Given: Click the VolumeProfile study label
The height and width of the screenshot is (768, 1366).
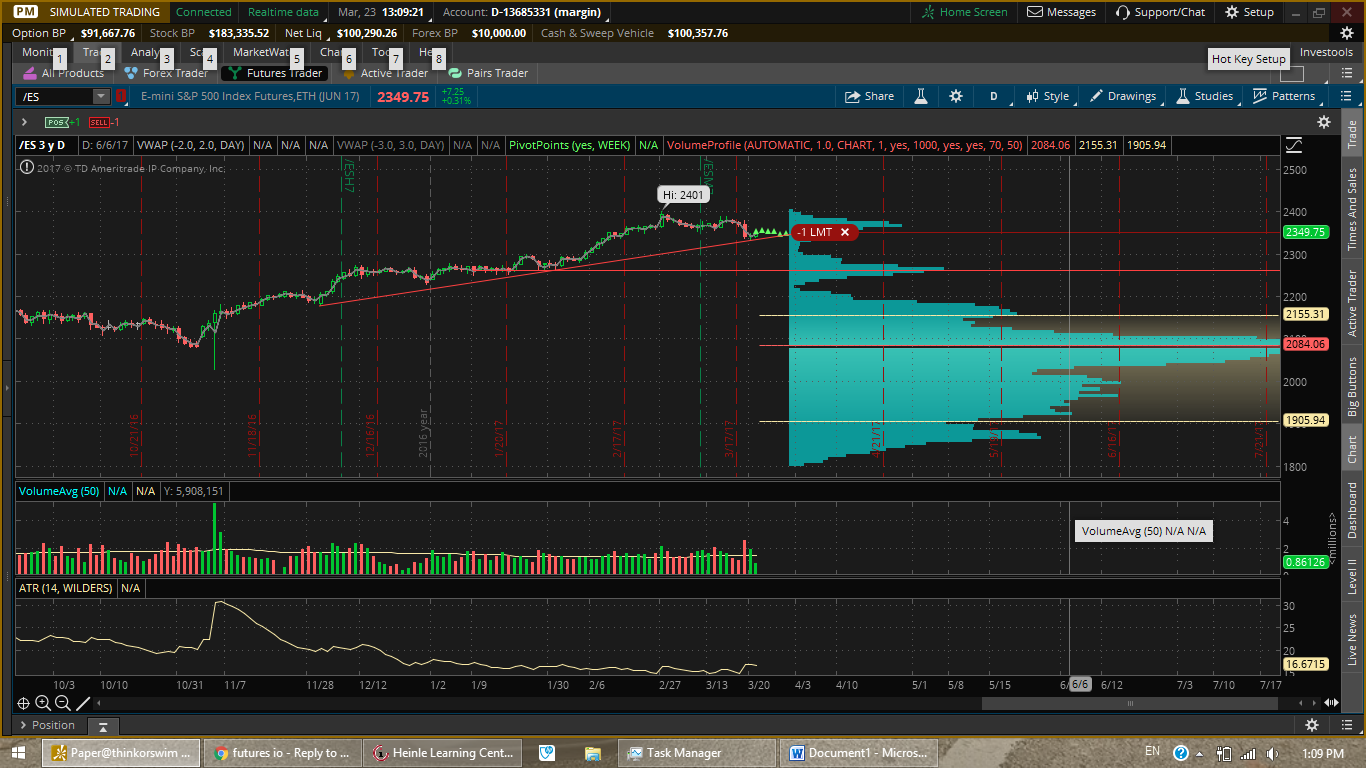Looking at the screenshot, I should (845, 145).
